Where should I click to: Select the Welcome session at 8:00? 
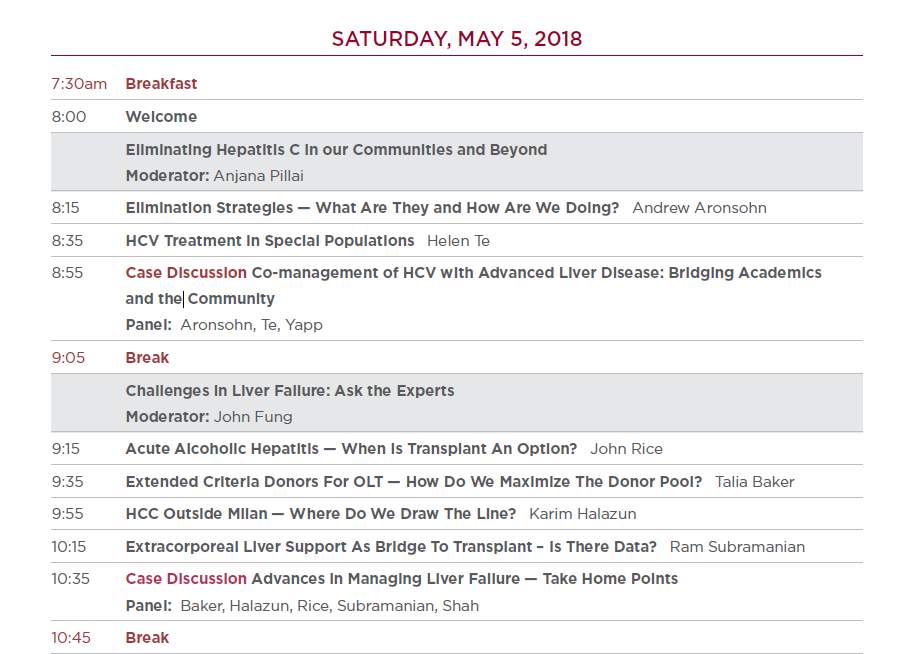point(161,117)
